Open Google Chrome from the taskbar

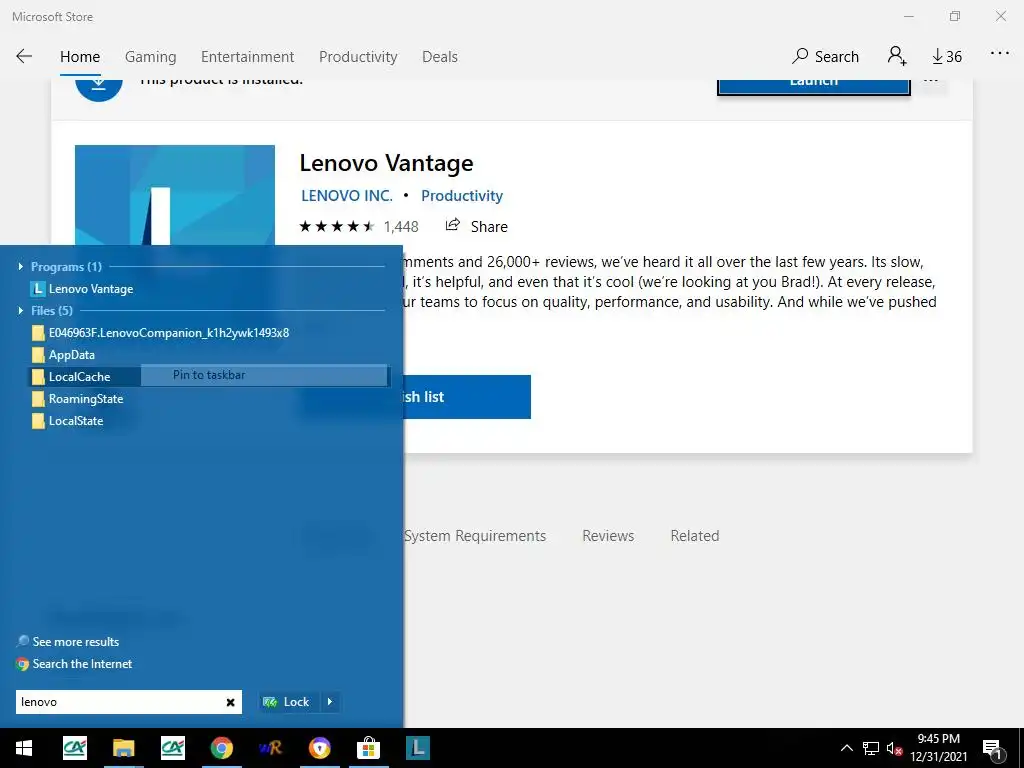click(x=221, y=748)
